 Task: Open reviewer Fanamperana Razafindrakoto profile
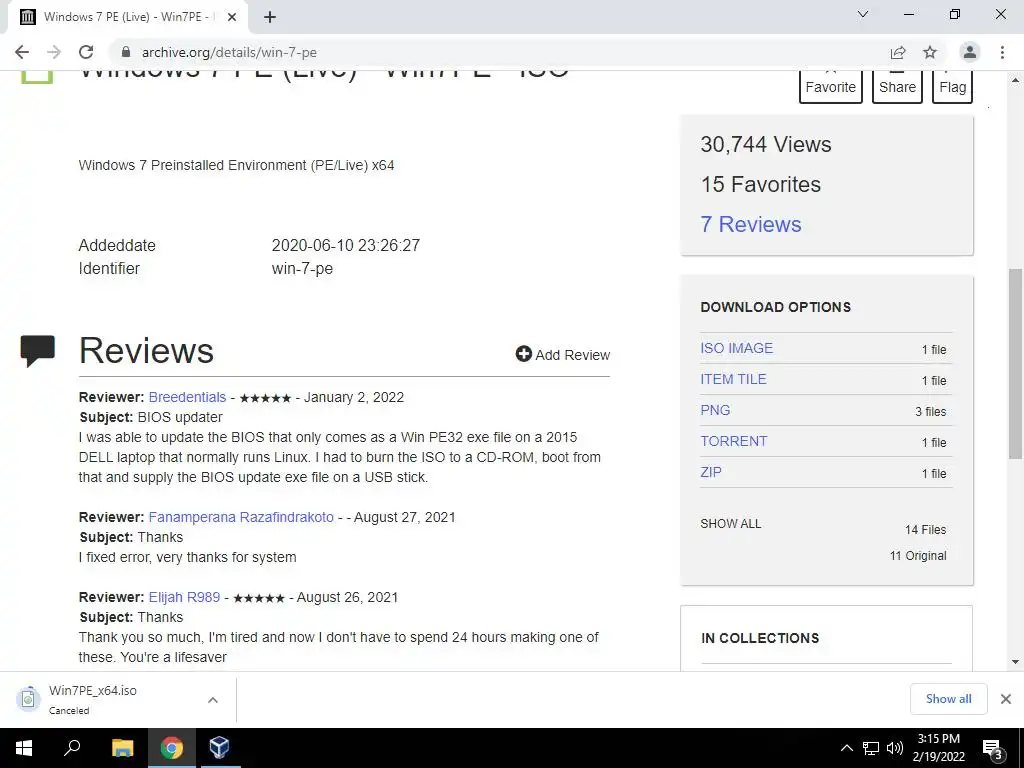(x=241, y=517)
